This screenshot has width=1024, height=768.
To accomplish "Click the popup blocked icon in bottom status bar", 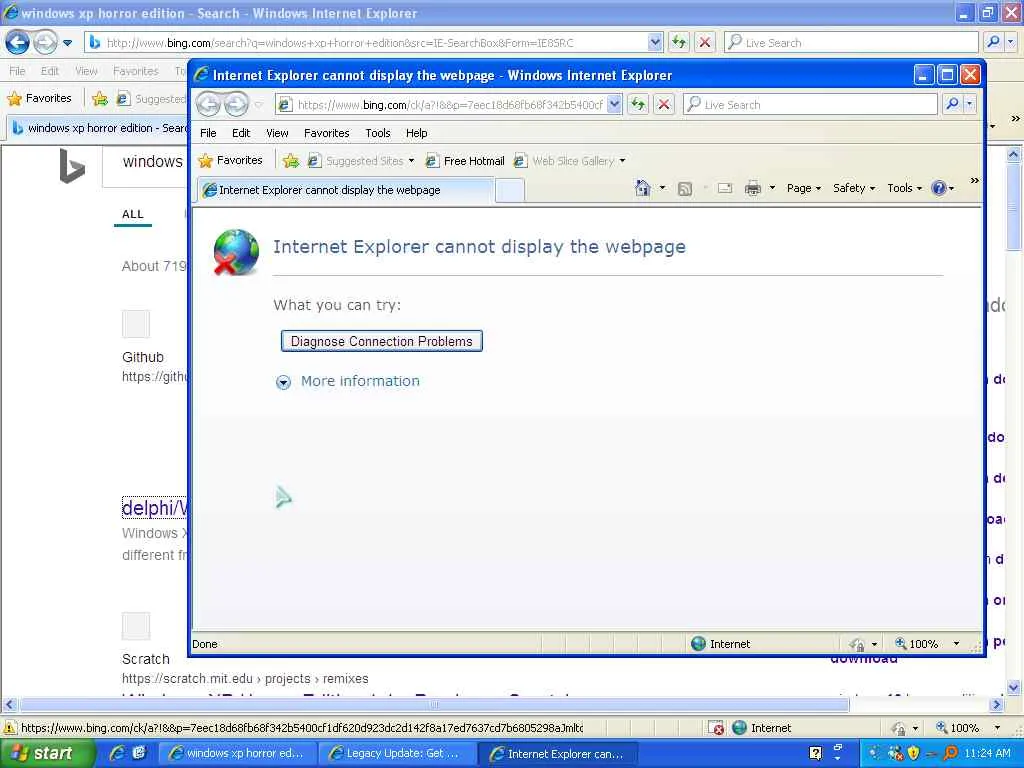I will (x=716, y=728).
